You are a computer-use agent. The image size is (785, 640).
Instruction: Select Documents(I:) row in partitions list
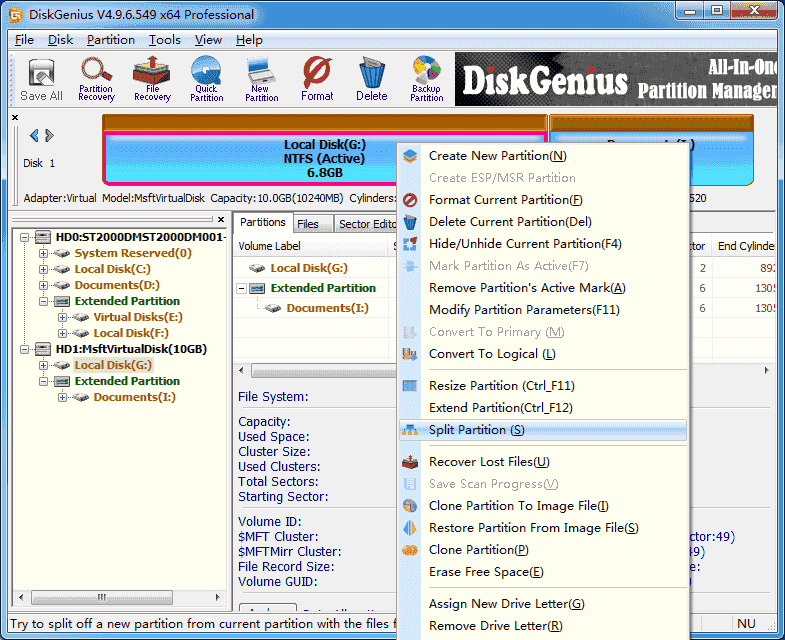click(327, 308)
